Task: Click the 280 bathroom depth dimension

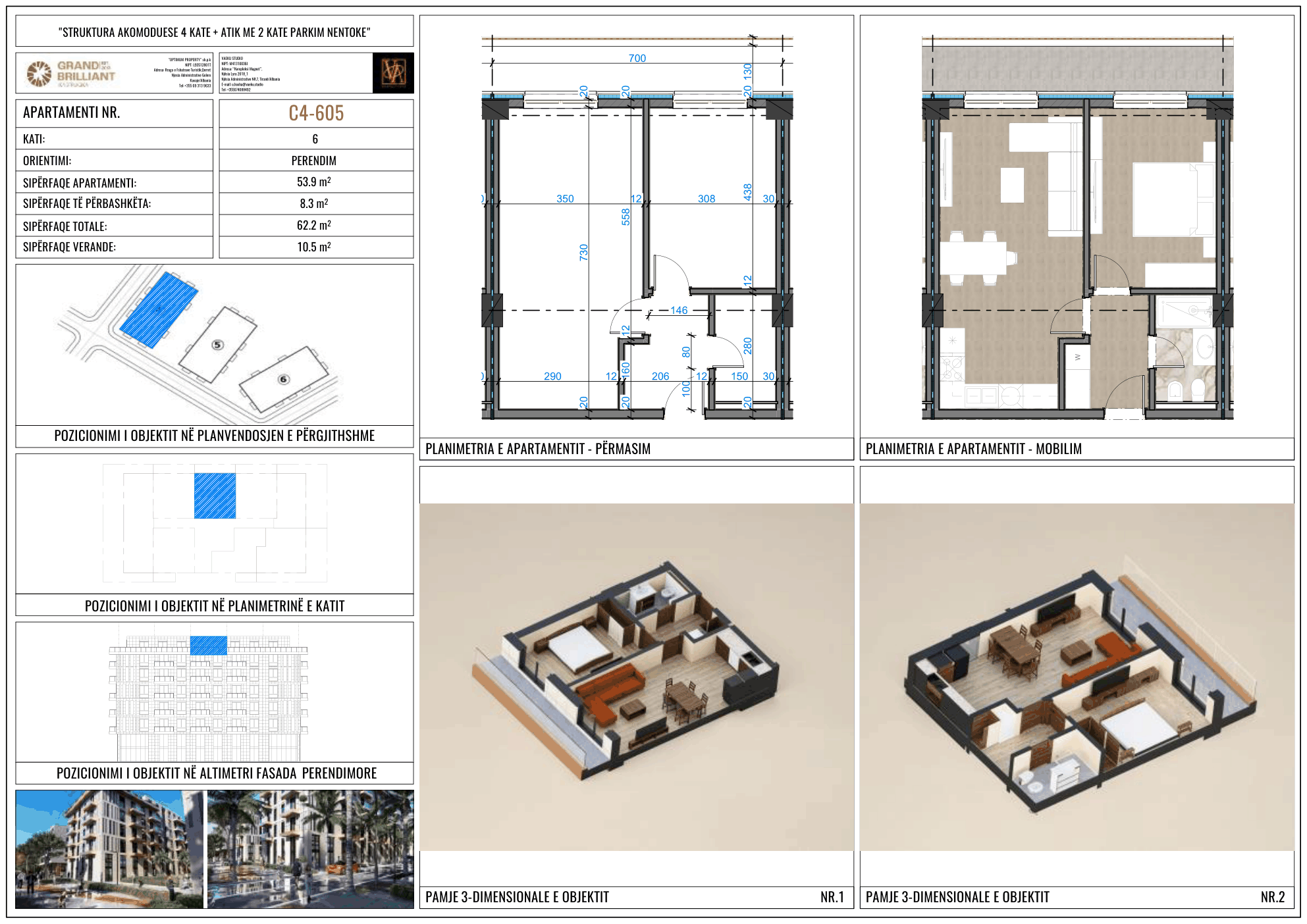Action: (747, 346)
